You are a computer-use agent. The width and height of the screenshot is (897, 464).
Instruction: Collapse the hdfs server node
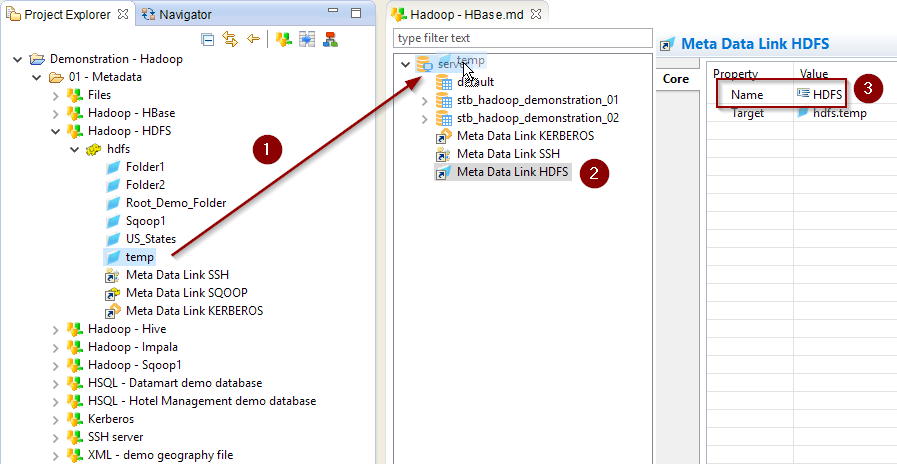tap(74, 149)
